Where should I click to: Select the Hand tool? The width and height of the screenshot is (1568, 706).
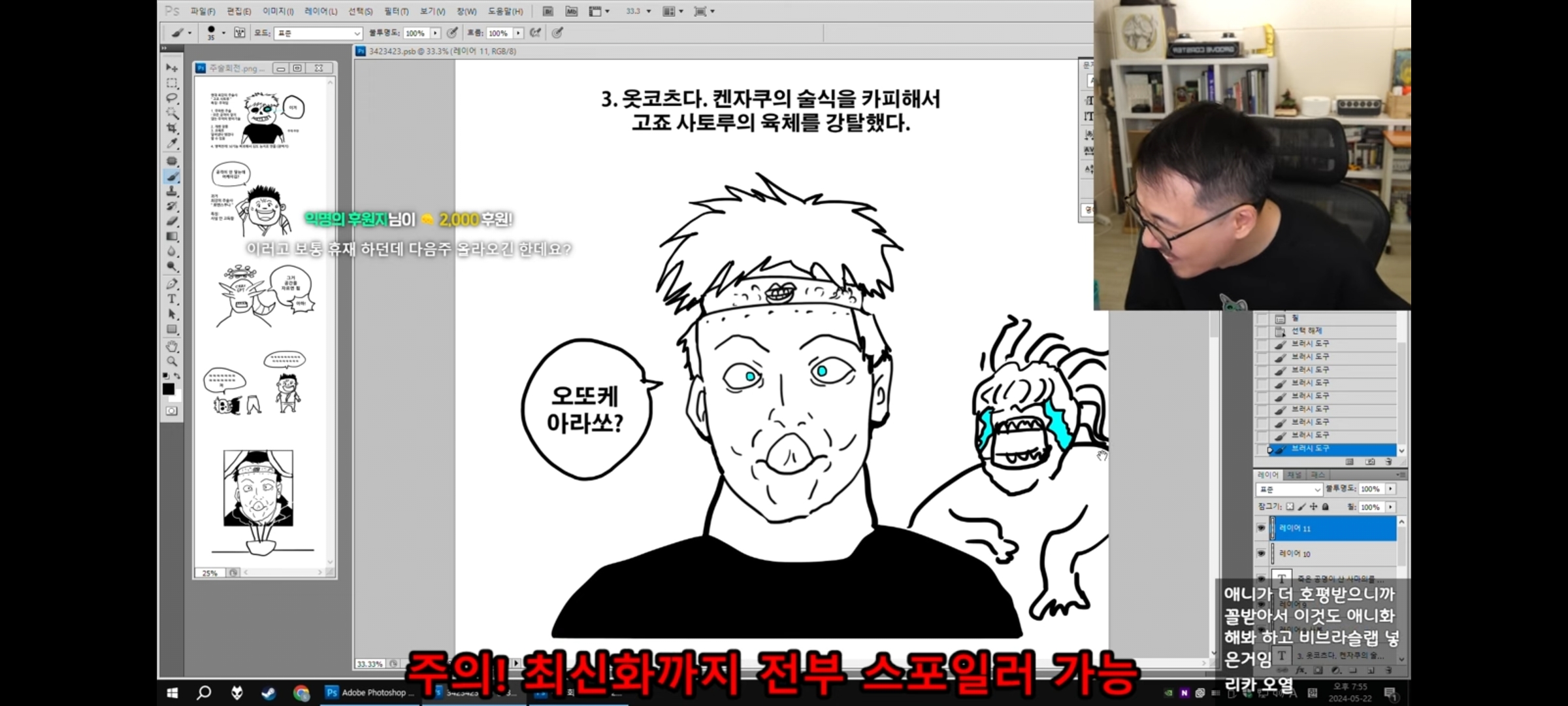click(x=172, y=346)
